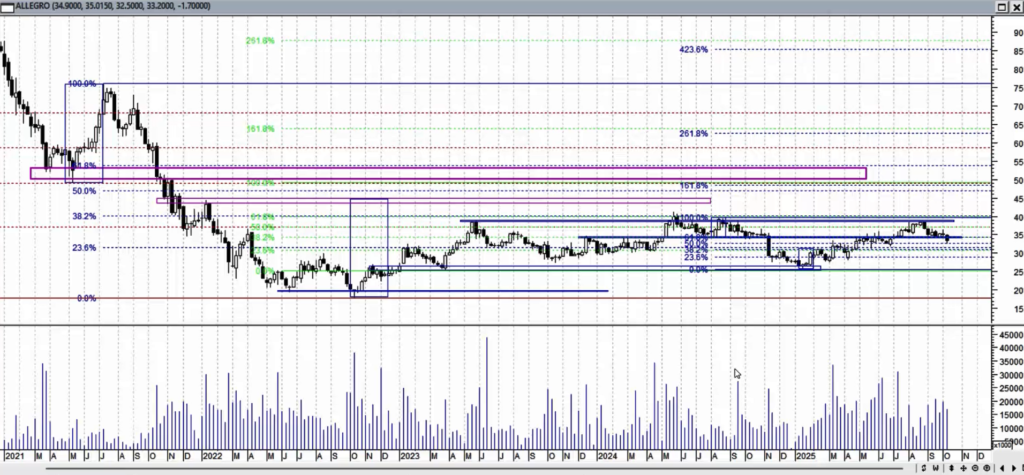Close the ALLEGRO chart window
The width and height of the screenshot is (1024, 475).
tap(1015, 9)
